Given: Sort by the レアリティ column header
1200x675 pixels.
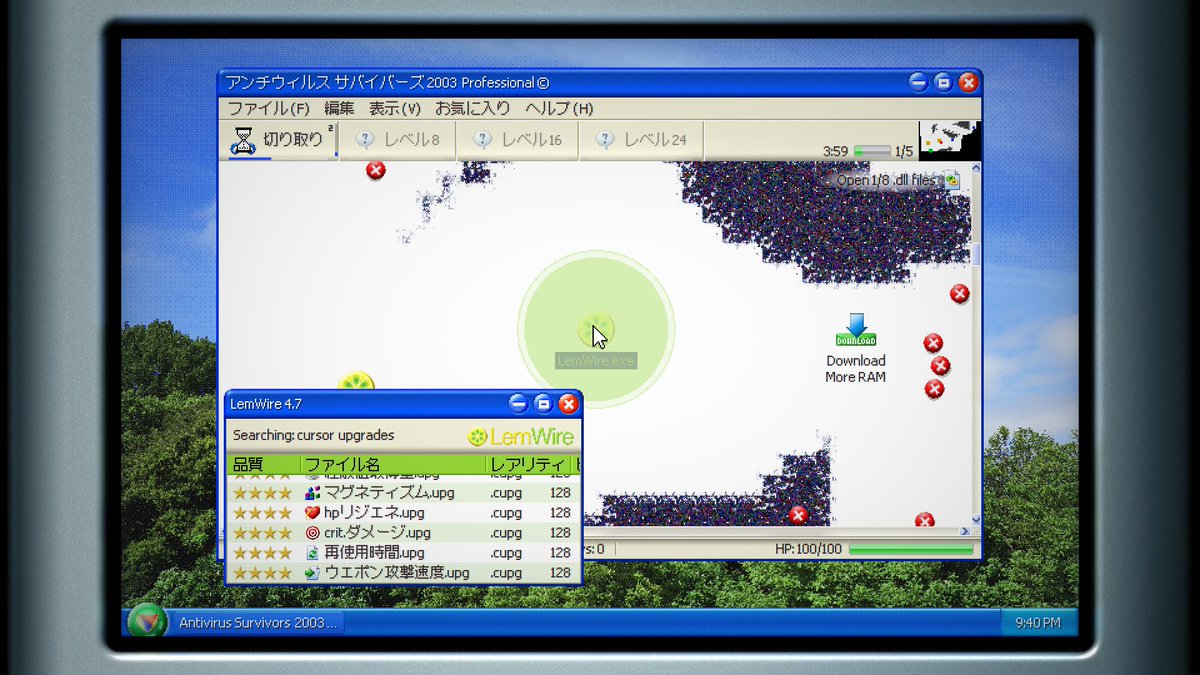Looking at the screenshot, I should [528, 465].
